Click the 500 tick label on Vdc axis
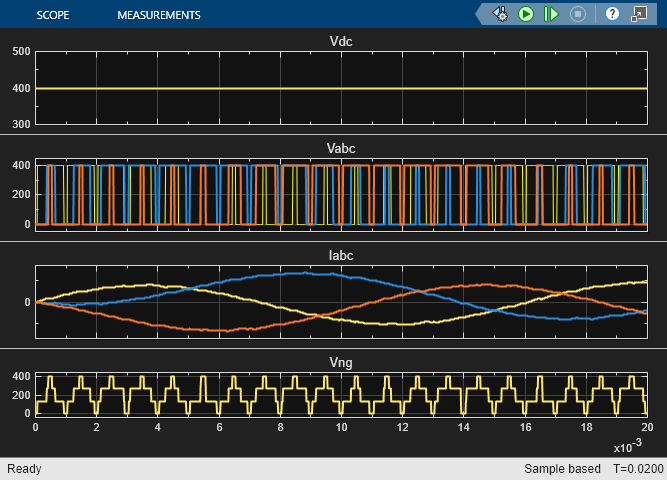Viewport: 667px width, 480px height. [21, 51]
